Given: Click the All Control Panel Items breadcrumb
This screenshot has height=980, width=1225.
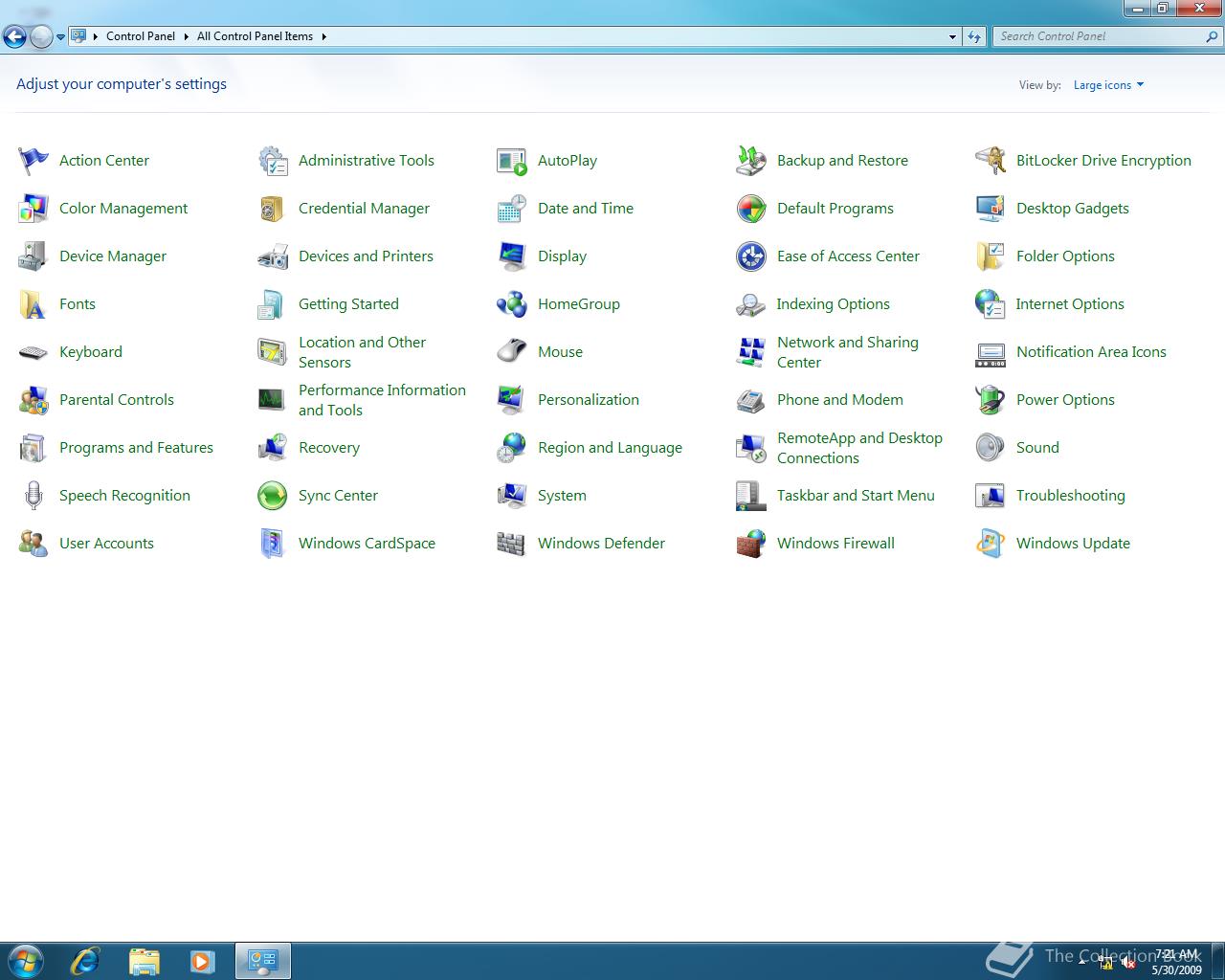Looking at the screenshot, I should point(255,36).
